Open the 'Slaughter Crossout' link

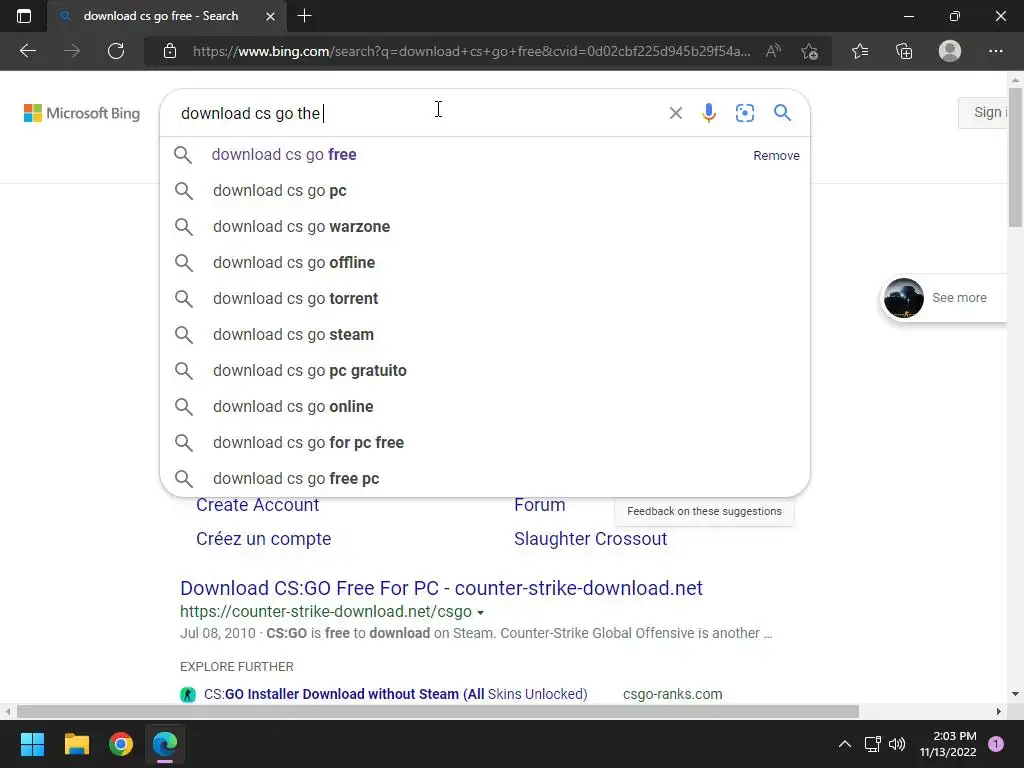point(590,539)
